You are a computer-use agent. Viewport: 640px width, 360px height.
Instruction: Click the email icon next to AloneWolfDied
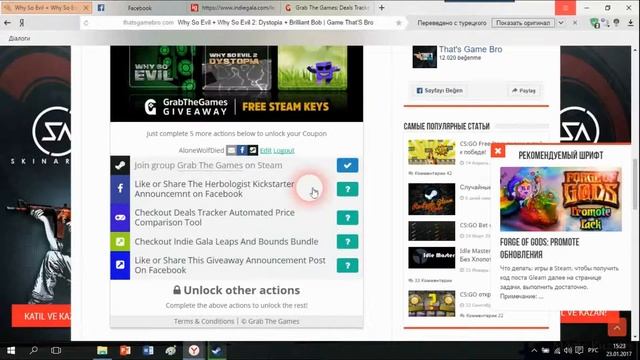231,150
